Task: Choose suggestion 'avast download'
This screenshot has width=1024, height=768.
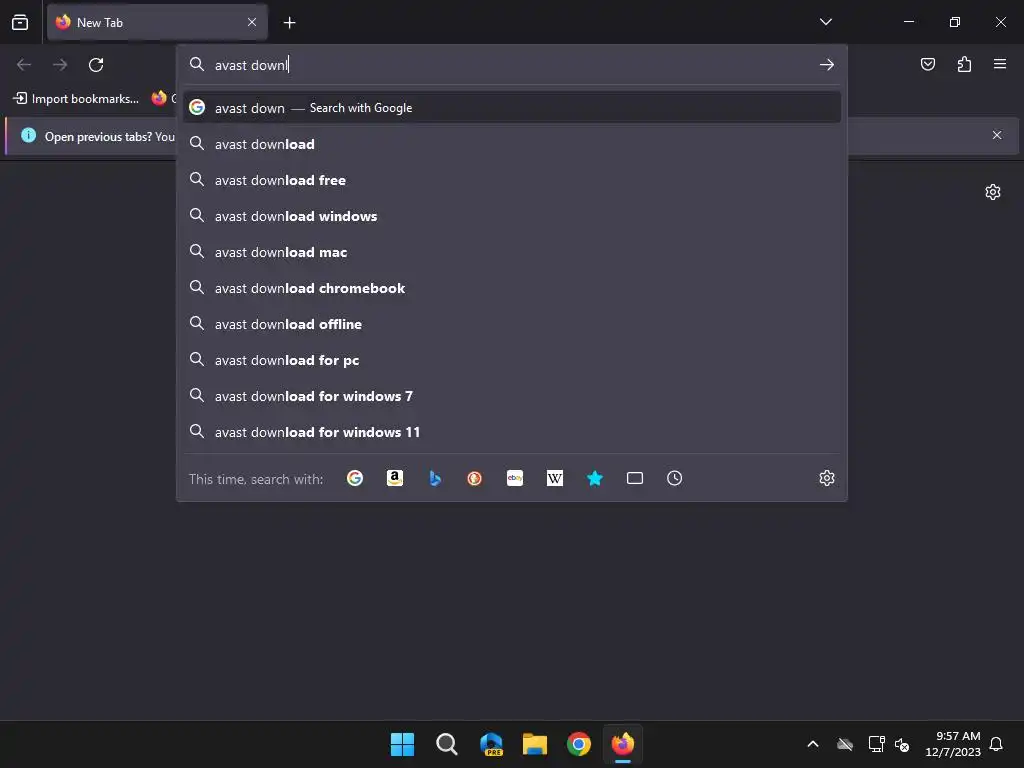Action: [x=512, y=144]
